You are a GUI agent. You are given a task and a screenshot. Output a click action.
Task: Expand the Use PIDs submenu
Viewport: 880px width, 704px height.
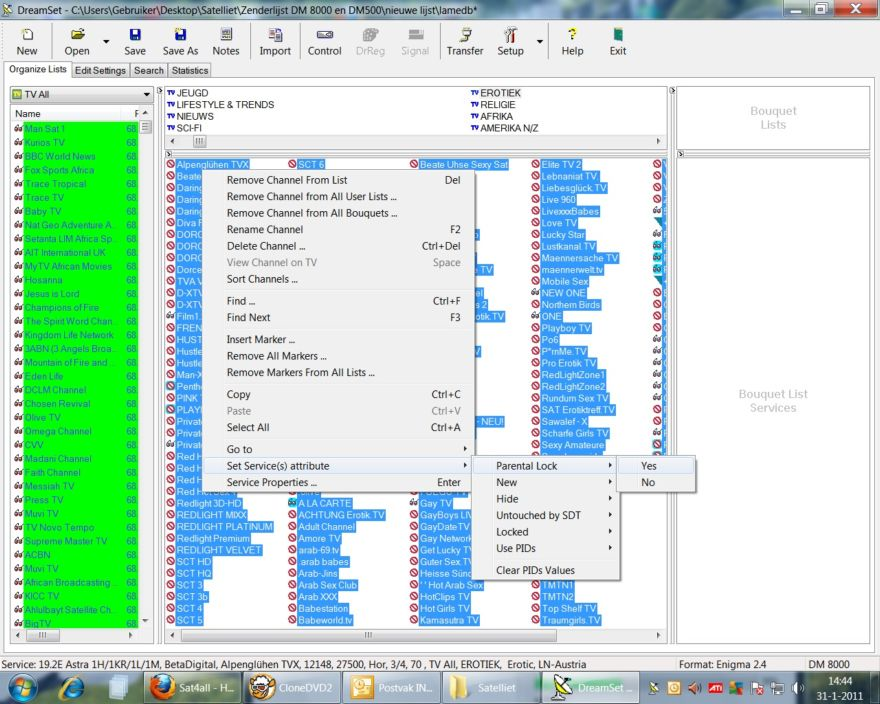point(546,548)
